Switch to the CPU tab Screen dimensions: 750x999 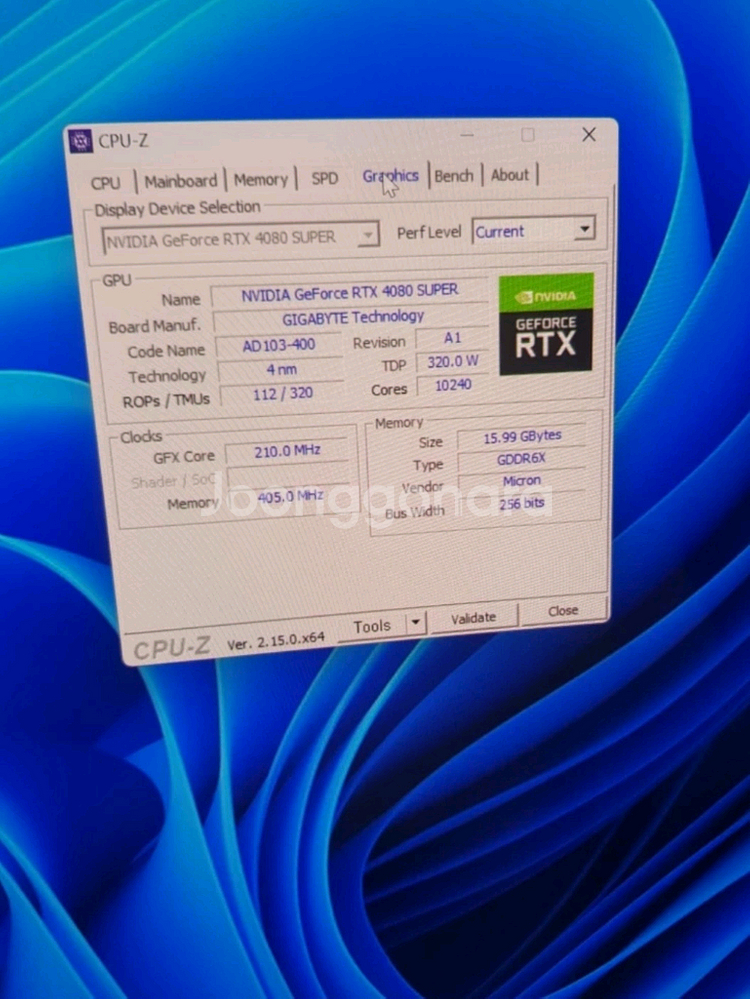106,183
